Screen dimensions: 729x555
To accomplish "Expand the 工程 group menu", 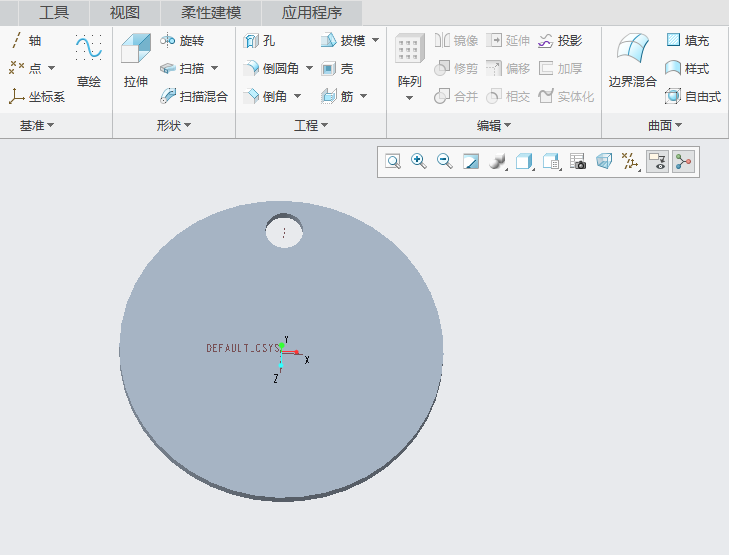I will (x=311, y=126).
